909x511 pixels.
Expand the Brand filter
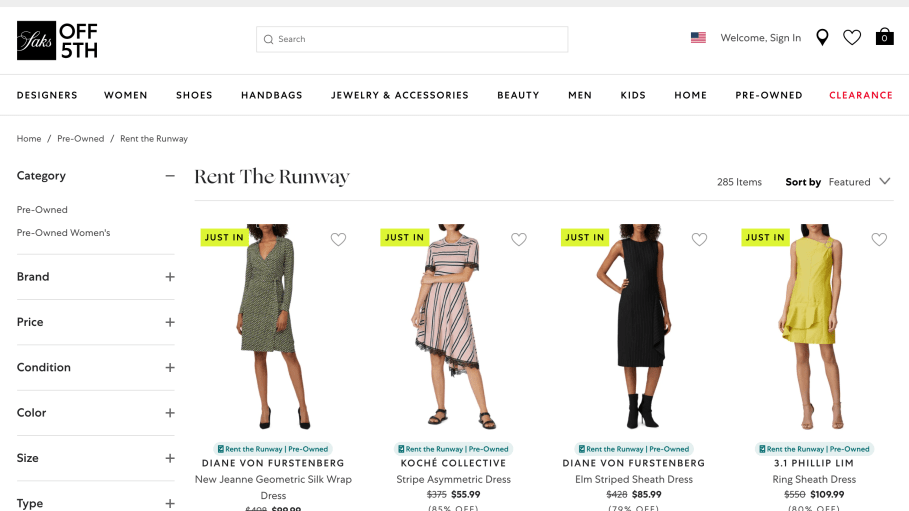(169, 277)
